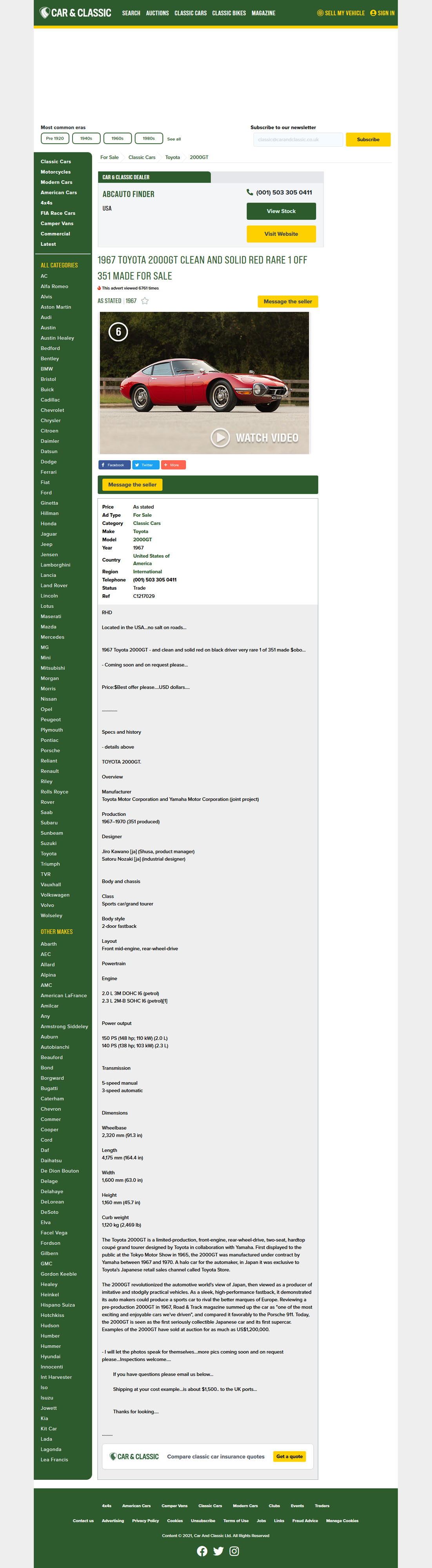Click the Sign In user icon link
432x1568 pixels.
382,13
